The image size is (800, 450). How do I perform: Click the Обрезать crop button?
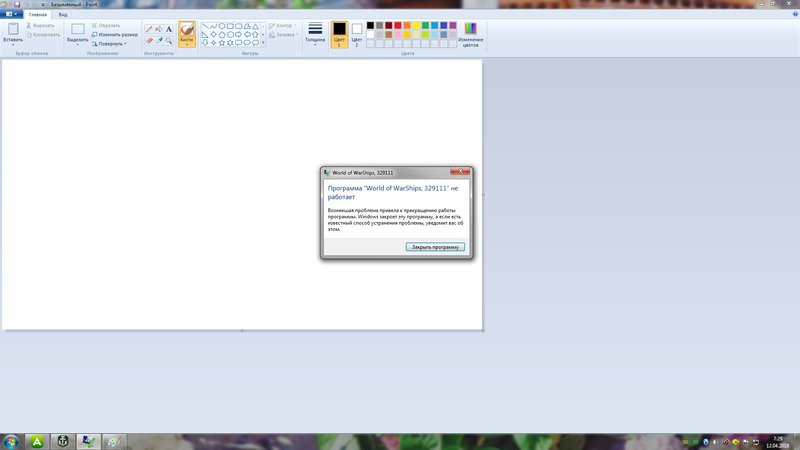click(x=106, y=26)
